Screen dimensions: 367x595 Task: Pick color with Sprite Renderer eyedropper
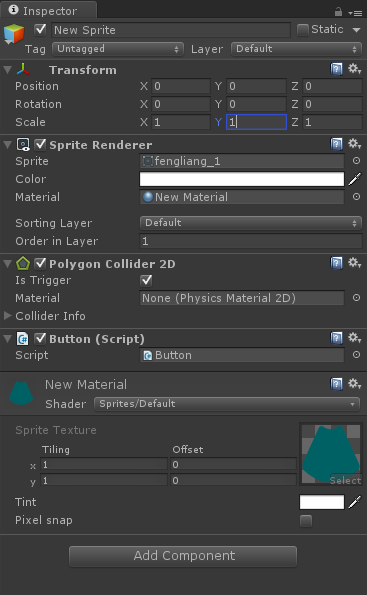pos(354,179)
